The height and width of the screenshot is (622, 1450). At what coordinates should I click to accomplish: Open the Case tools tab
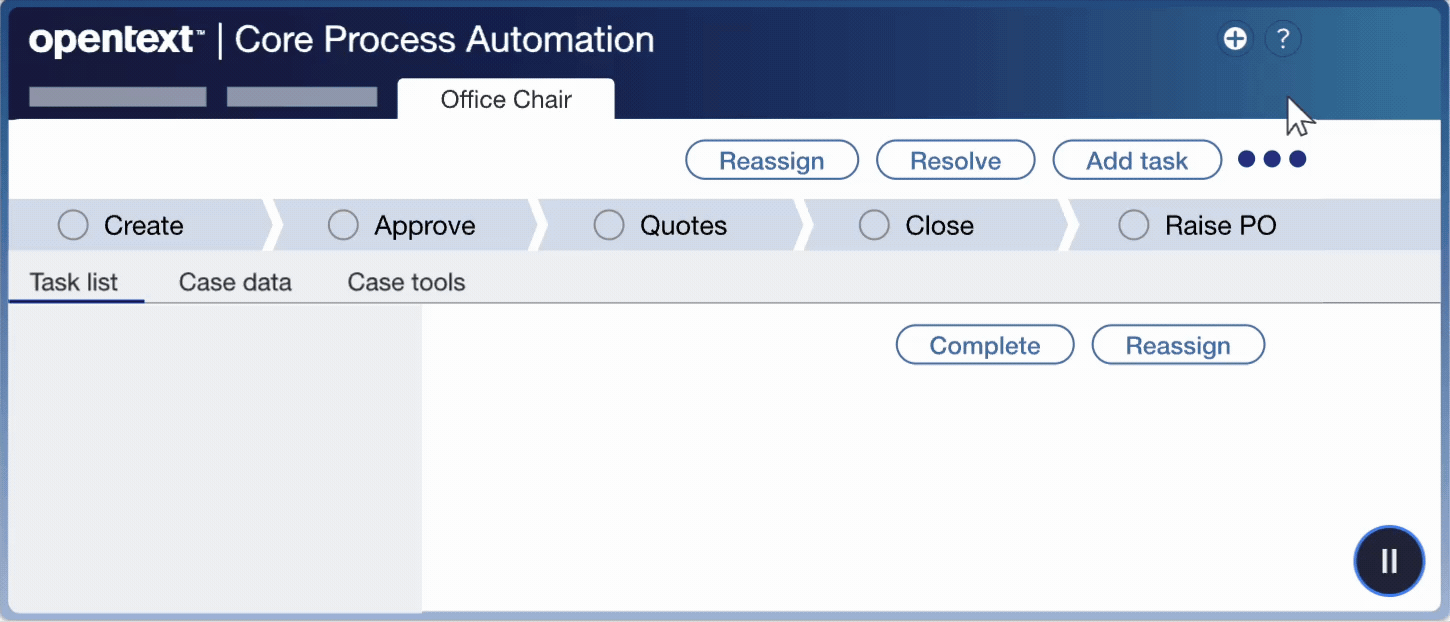(406, 282)
